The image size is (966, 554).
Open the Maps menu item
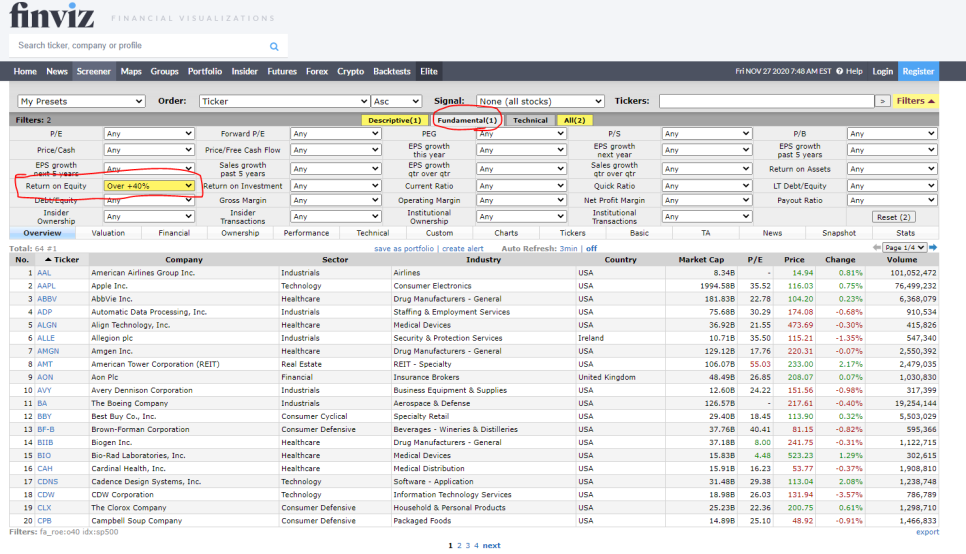click(131, 71)
